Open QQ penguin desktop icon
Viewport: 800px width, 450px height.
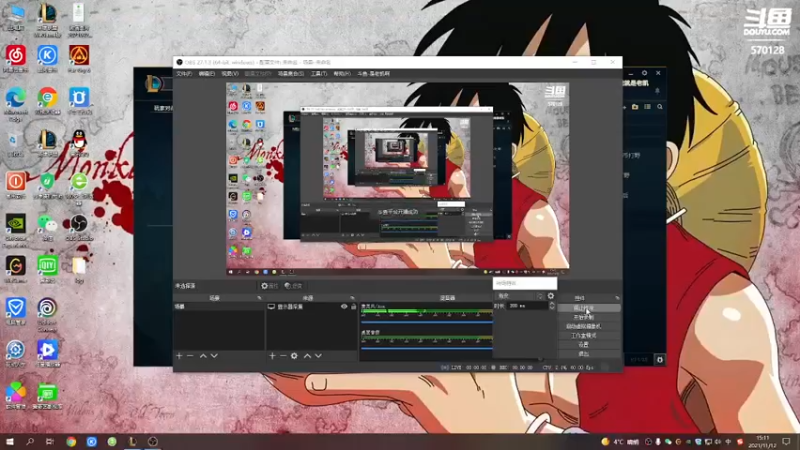[79, 143]
